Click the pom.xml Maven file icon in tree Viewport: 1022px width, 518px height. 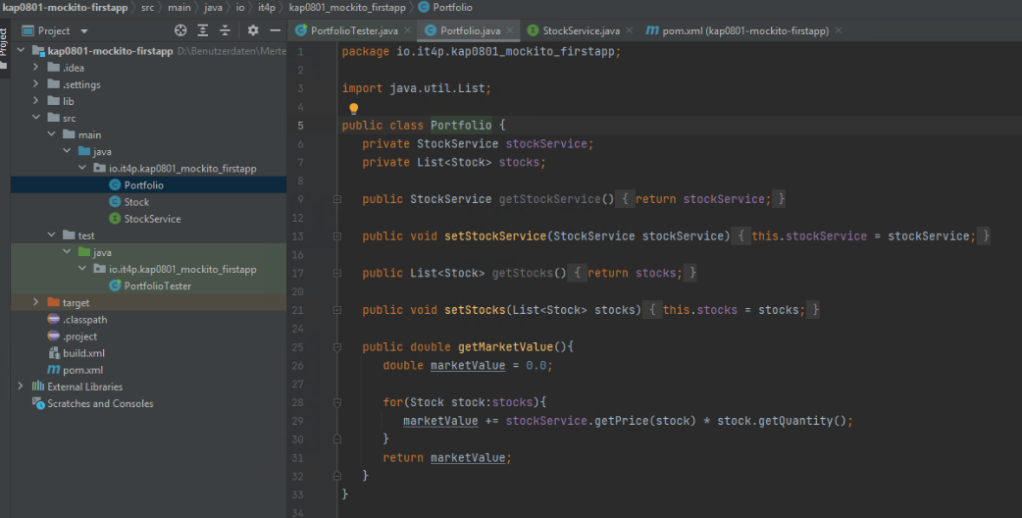tap(54, 370)
